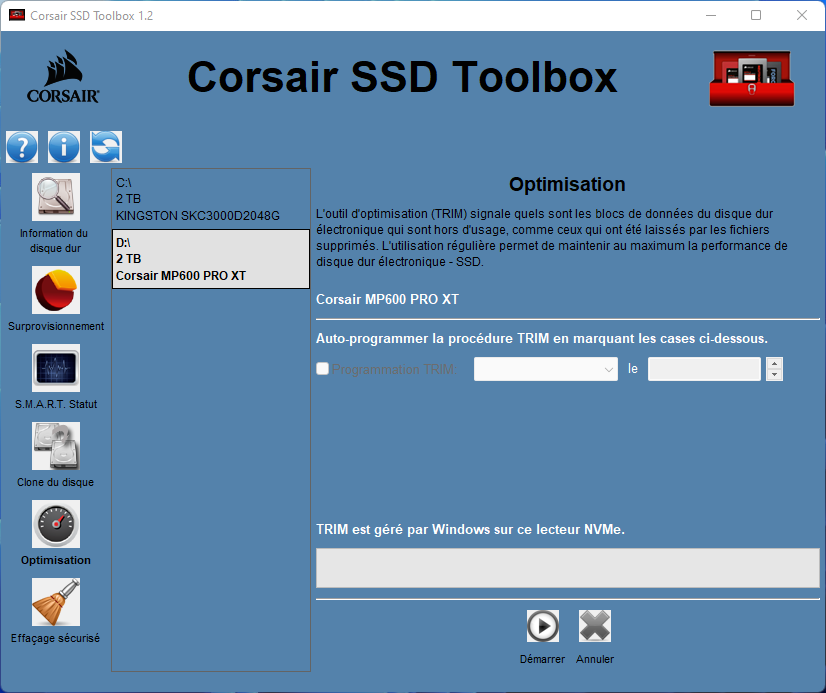
Task: Click the TRIM schedule time field
Action: [704, 369]
